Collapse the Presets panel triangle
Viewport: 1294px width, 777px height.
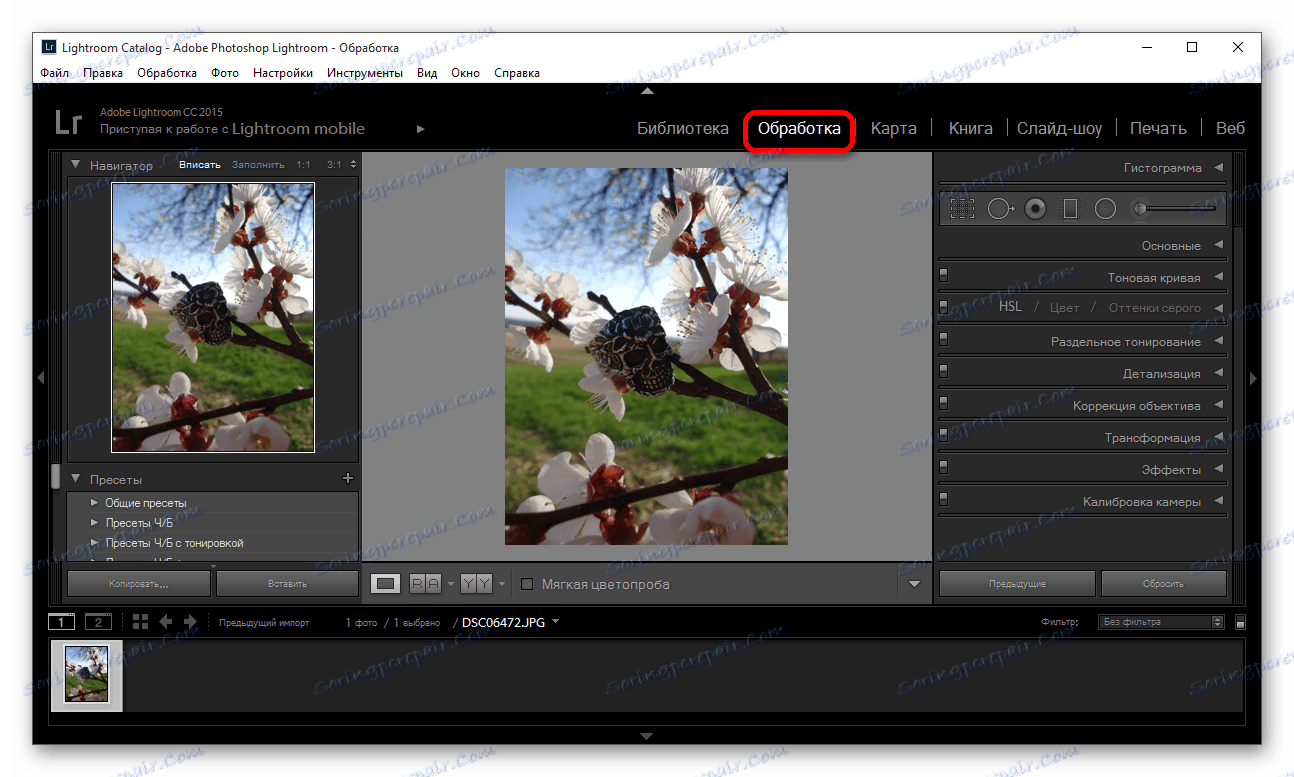coord(75,479)
